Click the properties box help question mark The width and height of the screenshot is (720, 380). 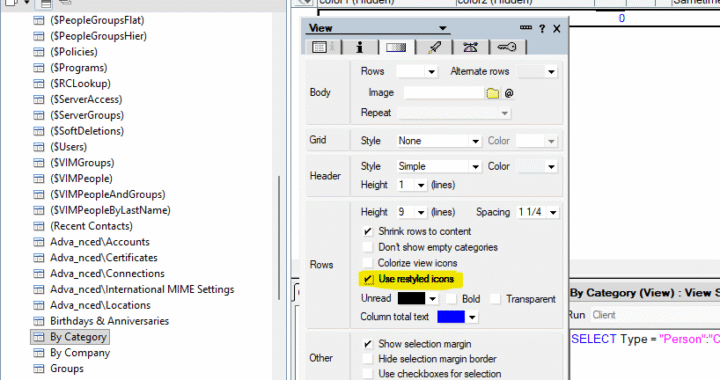[542, 28]
